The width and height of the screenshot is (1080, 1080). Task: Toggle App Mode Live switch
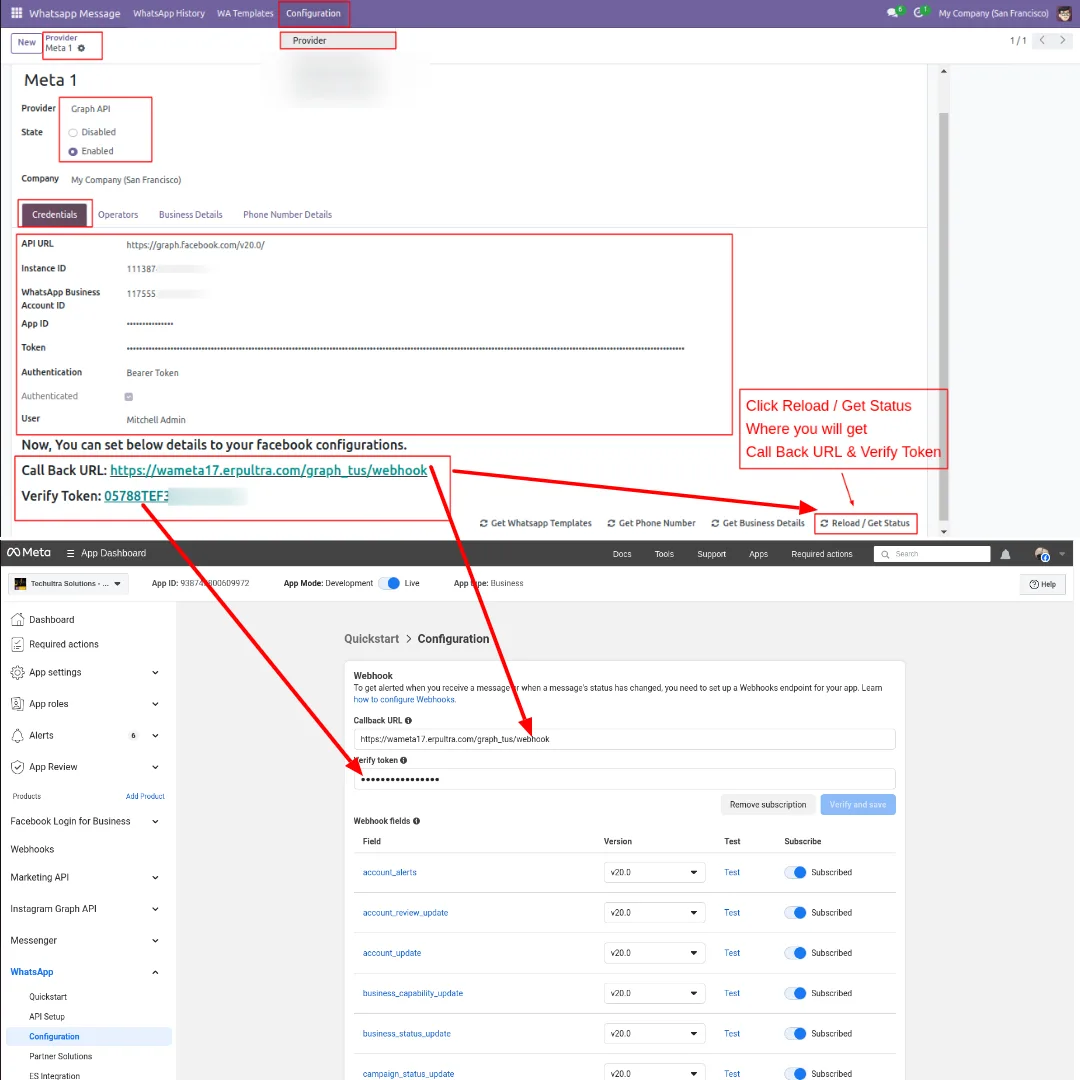(389, 583)
